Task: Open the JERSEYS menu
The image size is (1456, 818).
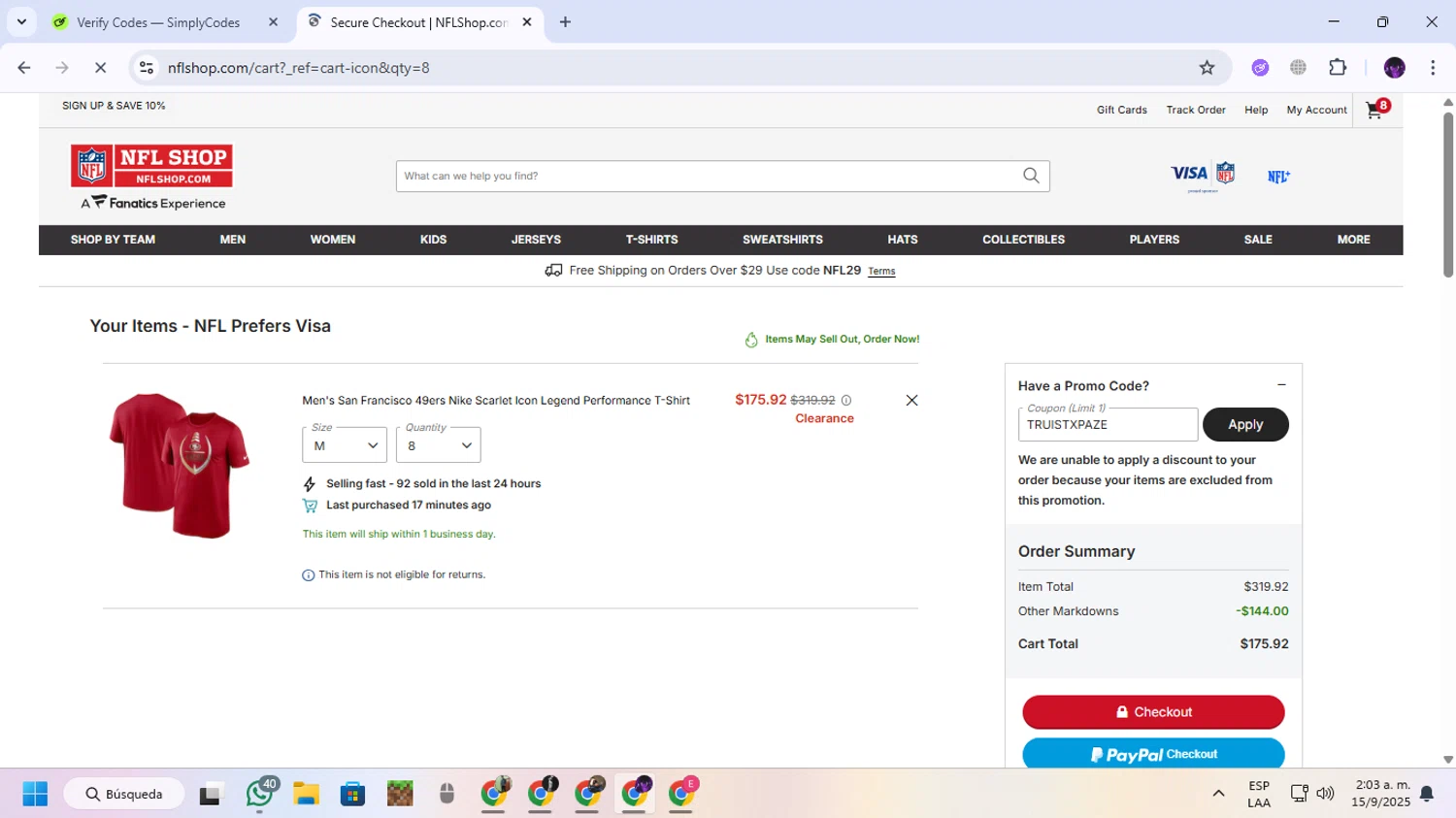Action: tap(536, 240)
